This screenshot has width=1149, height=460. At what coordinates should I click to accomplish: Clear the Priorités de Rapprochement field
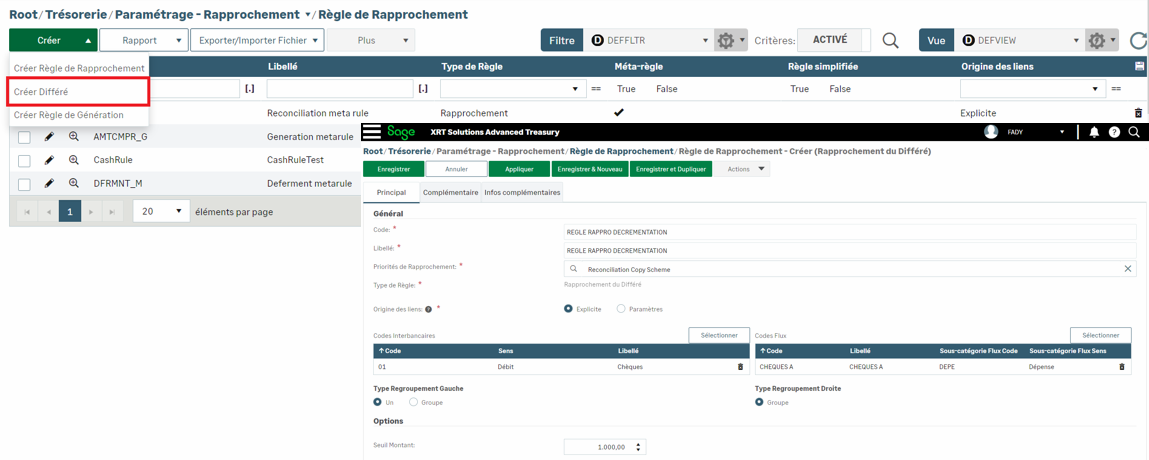pos(1127,269)
